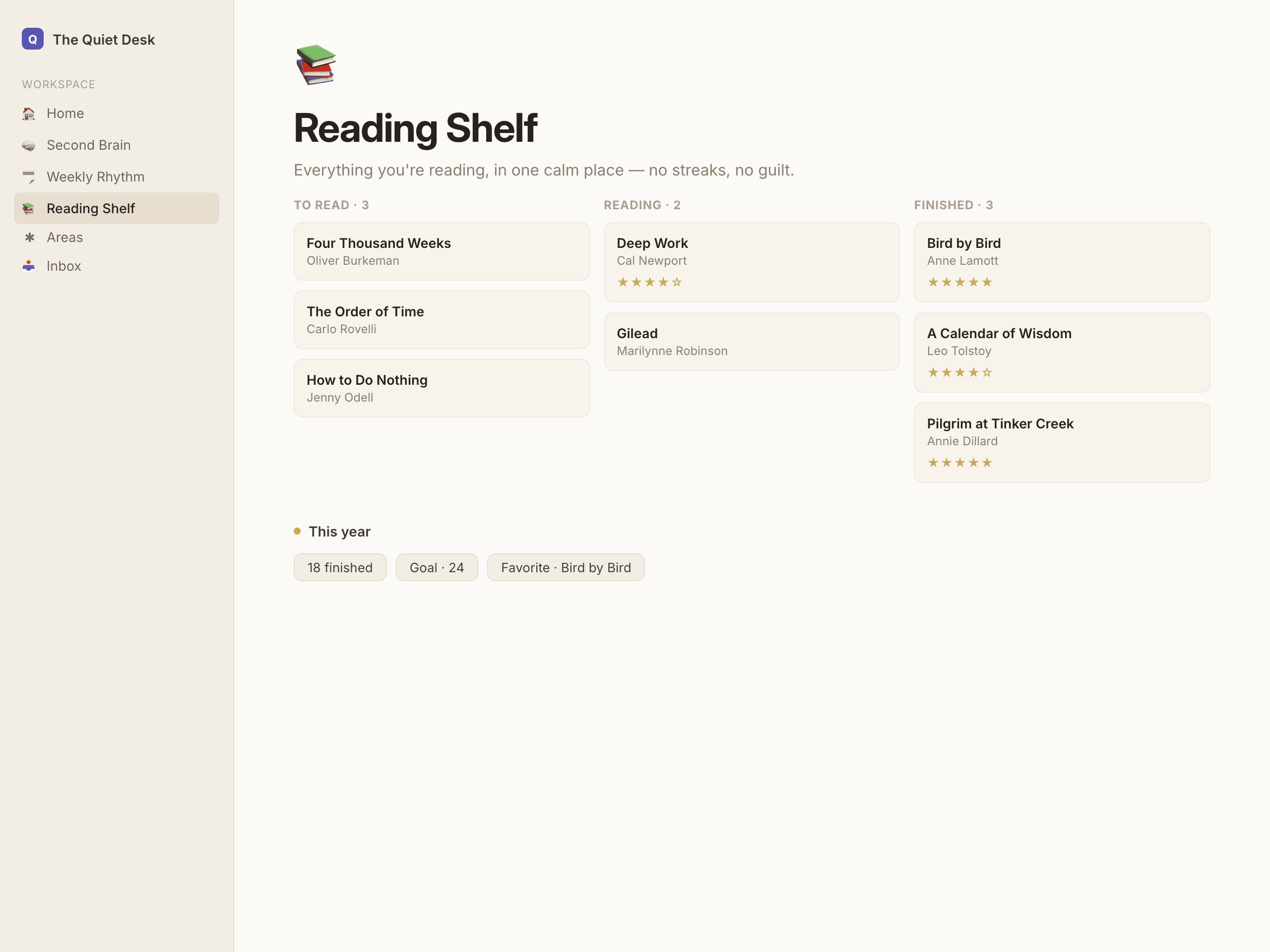Click the Deep Work title
The height and width of the screenshot is (952, 1270).
click(652, 243)
